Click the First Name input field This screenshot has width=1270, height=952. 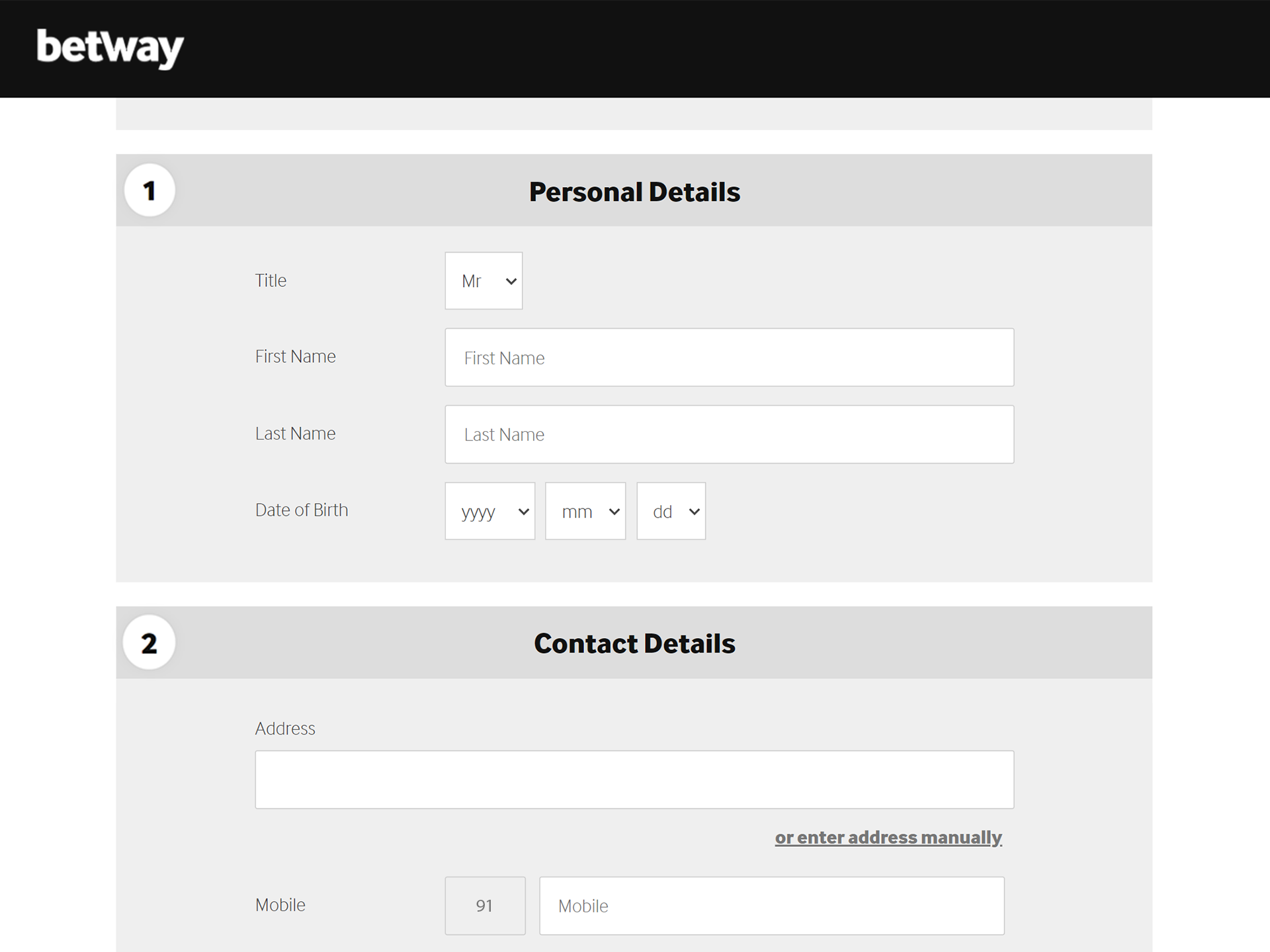click(729, 357)
